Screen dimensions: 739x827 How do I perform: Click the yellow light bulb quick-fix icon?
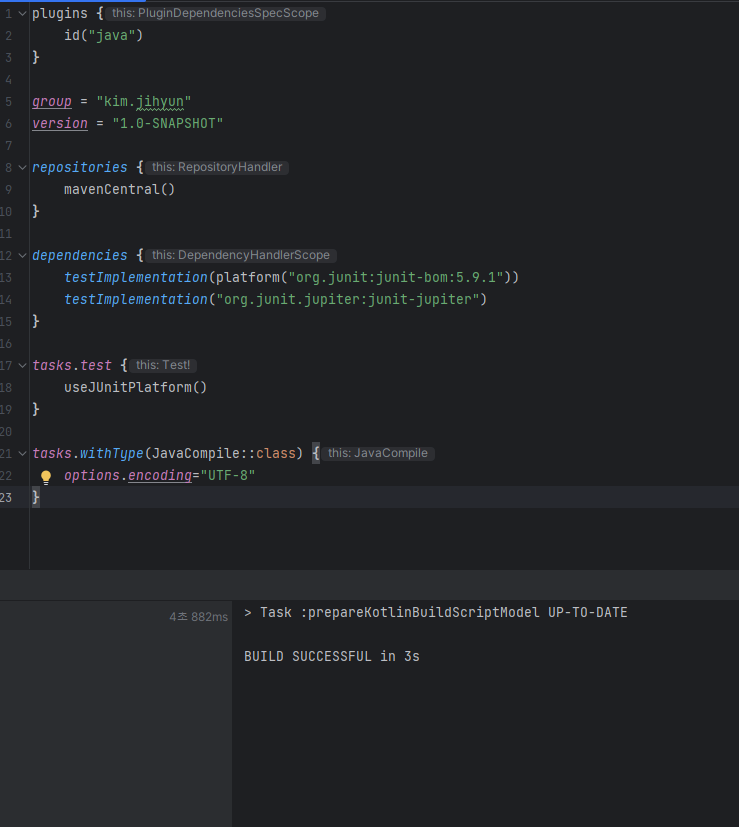[x=46, y=477]
